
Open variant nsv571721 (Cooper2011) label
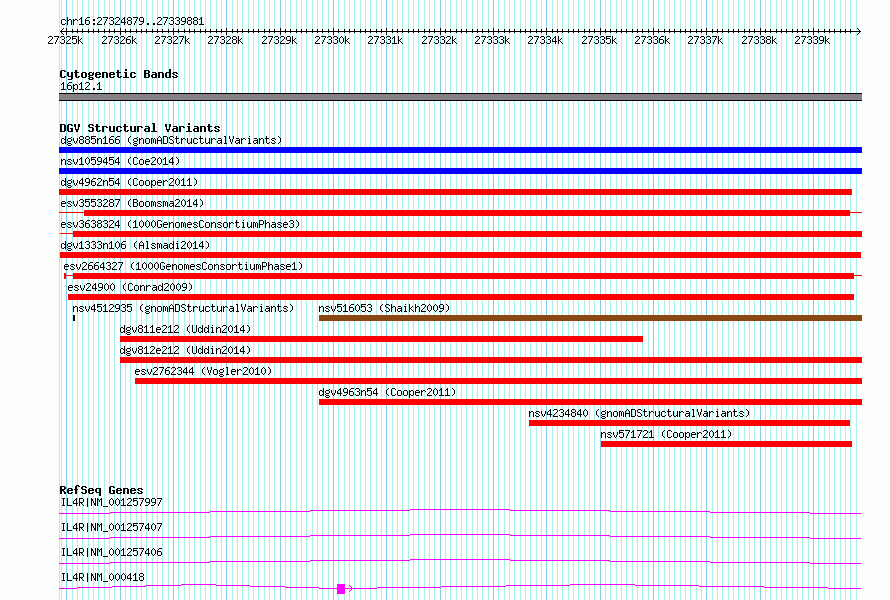[666, 434]
